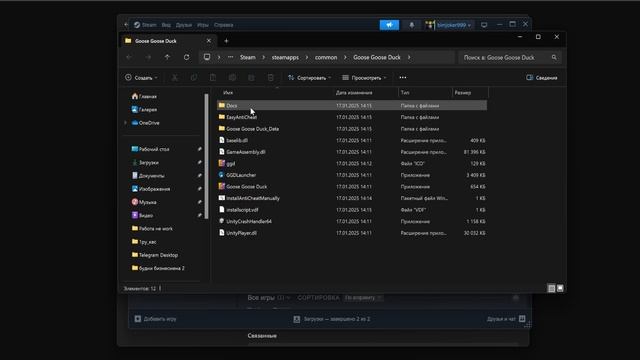
Task: Go back in Explorer navigation
Action: tap(129, 57)
